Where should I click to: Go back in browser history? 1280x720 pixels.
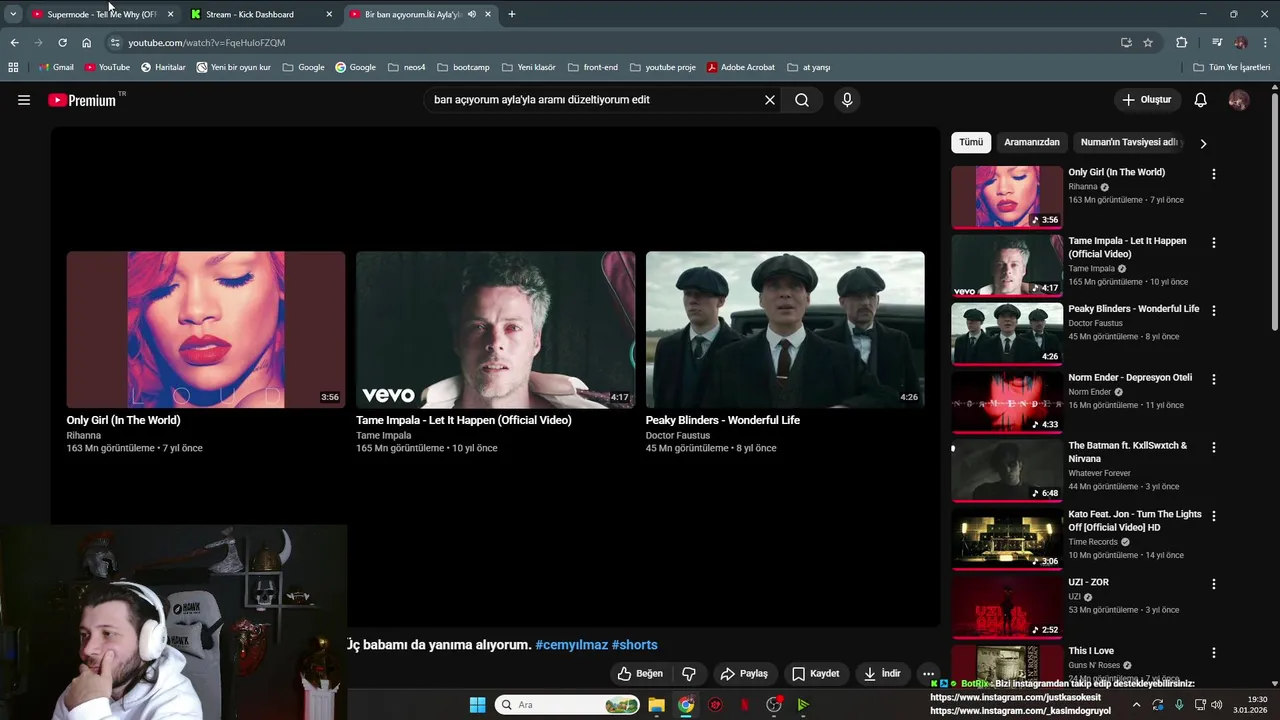[x=14, y=43]
